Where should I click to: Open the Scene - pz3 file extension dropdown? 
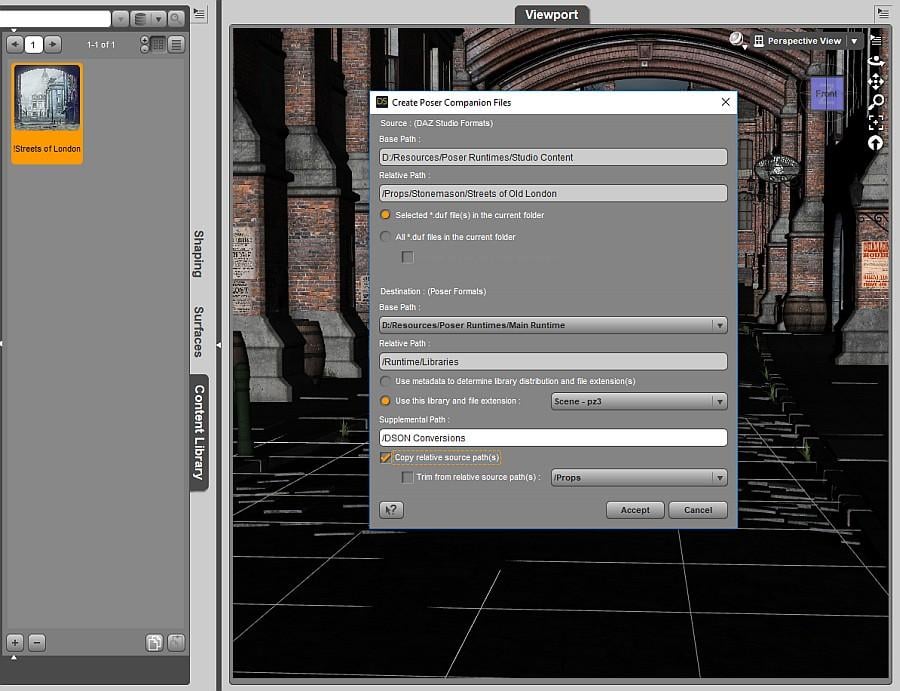click(639, 401)
